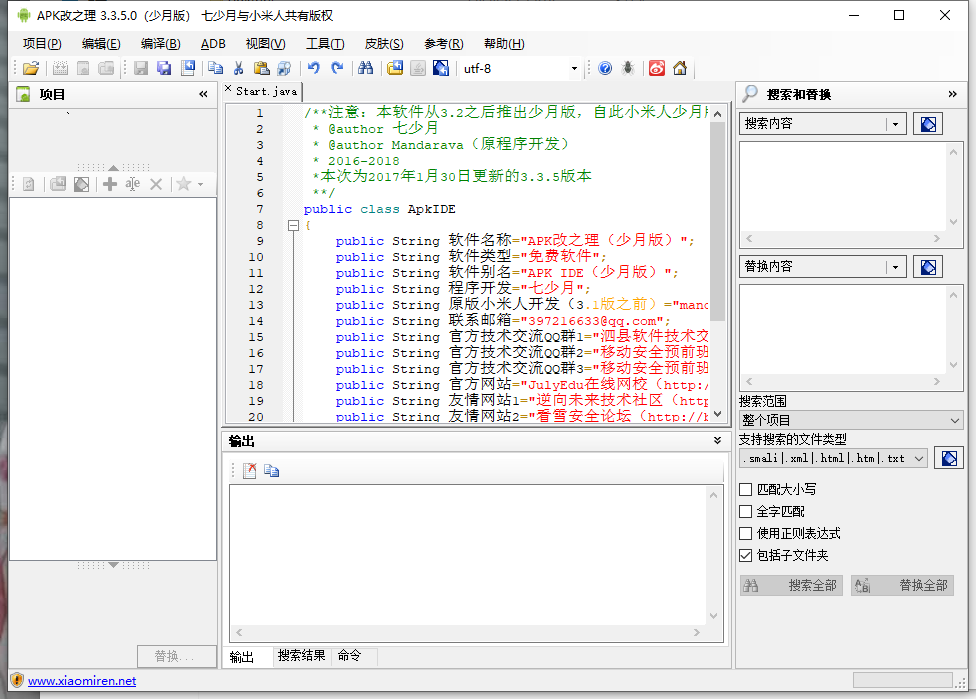Switch to the 搜索结果 tab
The height and width of the screenshot is (699, 976).
[301, 655]
